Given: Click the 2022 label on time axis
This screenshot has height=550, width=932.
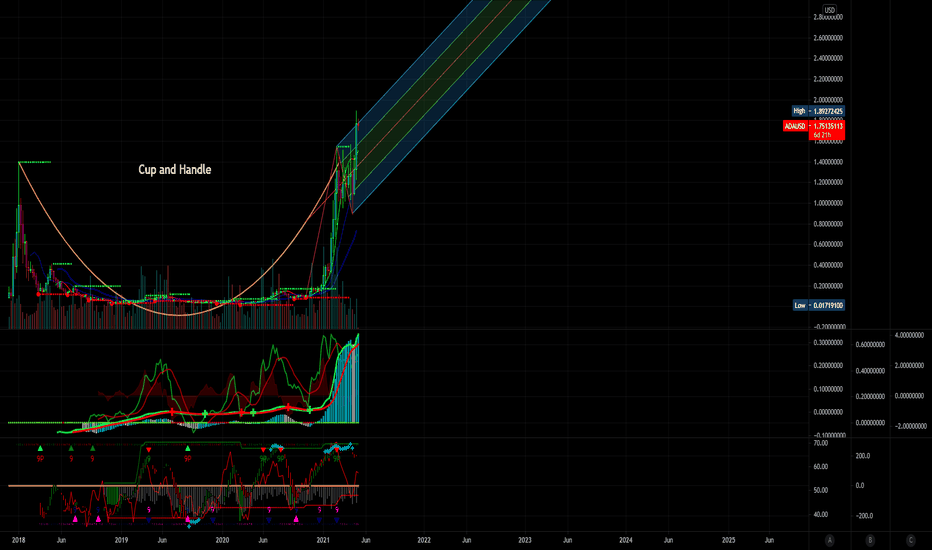Looking at the screenshot, I should pyautogui.click(x=424, y=540).
